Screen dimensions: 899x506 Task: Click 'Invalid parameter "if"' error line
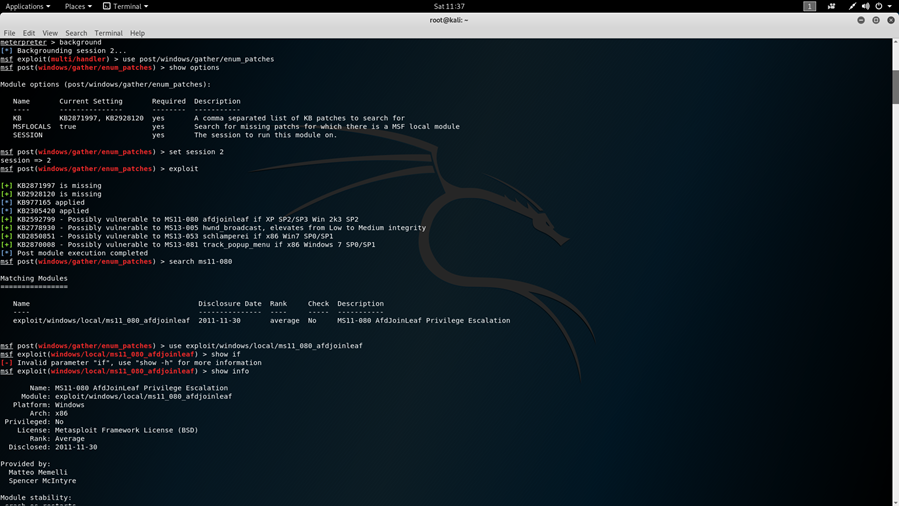[x=131, y=363]
